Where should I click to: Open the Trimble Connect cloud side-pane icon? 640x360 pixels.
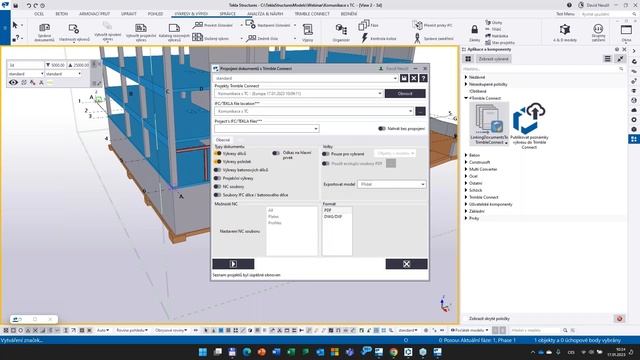(x=633, y=110)
